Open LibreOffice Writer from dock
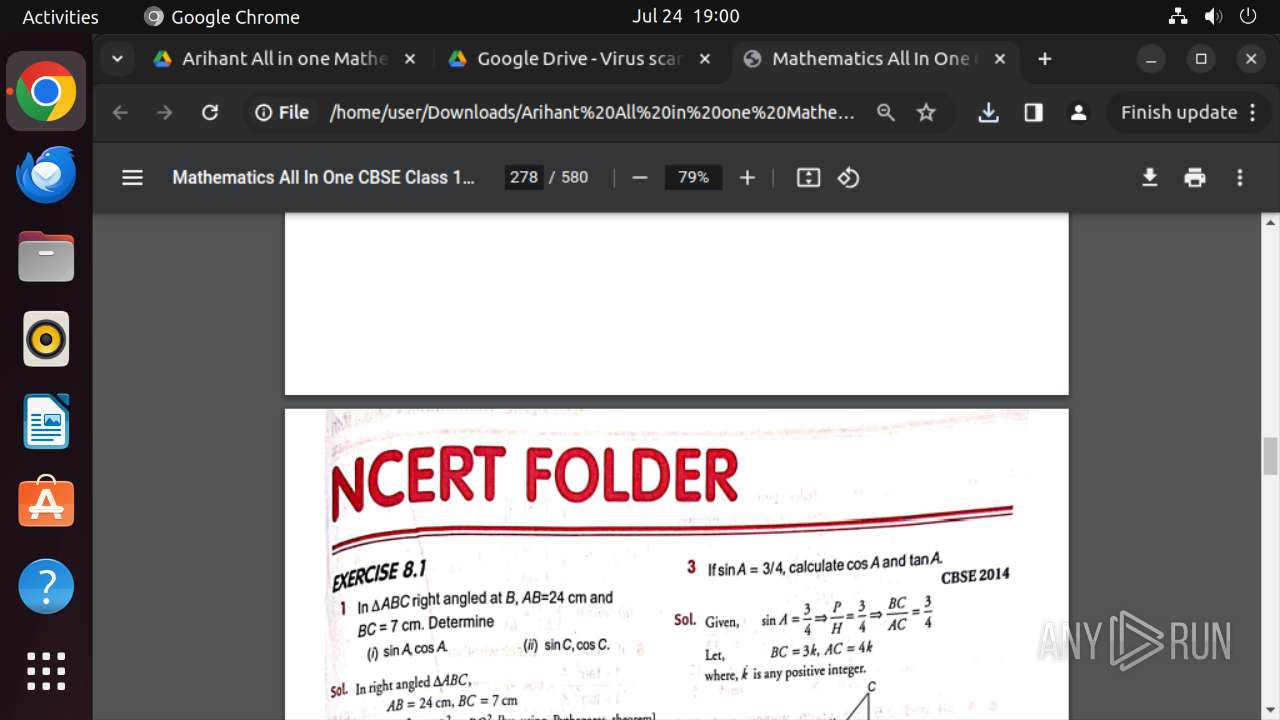Screen dimensions: 1280x720 click(46, 420)
